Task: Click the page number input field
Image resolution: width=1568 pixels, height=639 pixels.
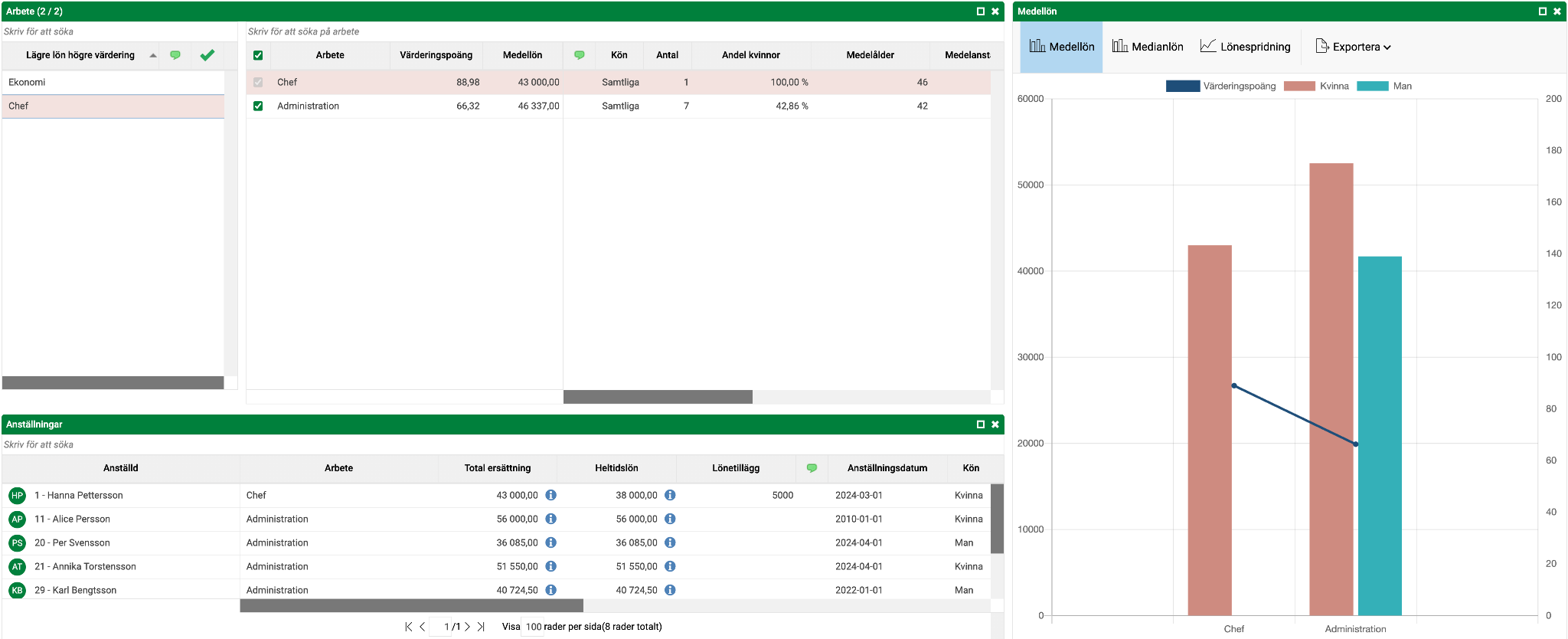Action: (440, 627)
